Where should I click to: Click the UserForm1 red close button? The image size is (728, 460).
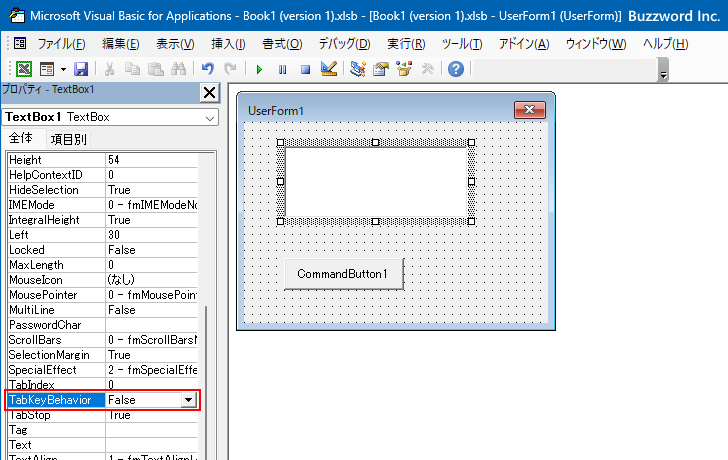pyautogui.click(x=530, y=110)
